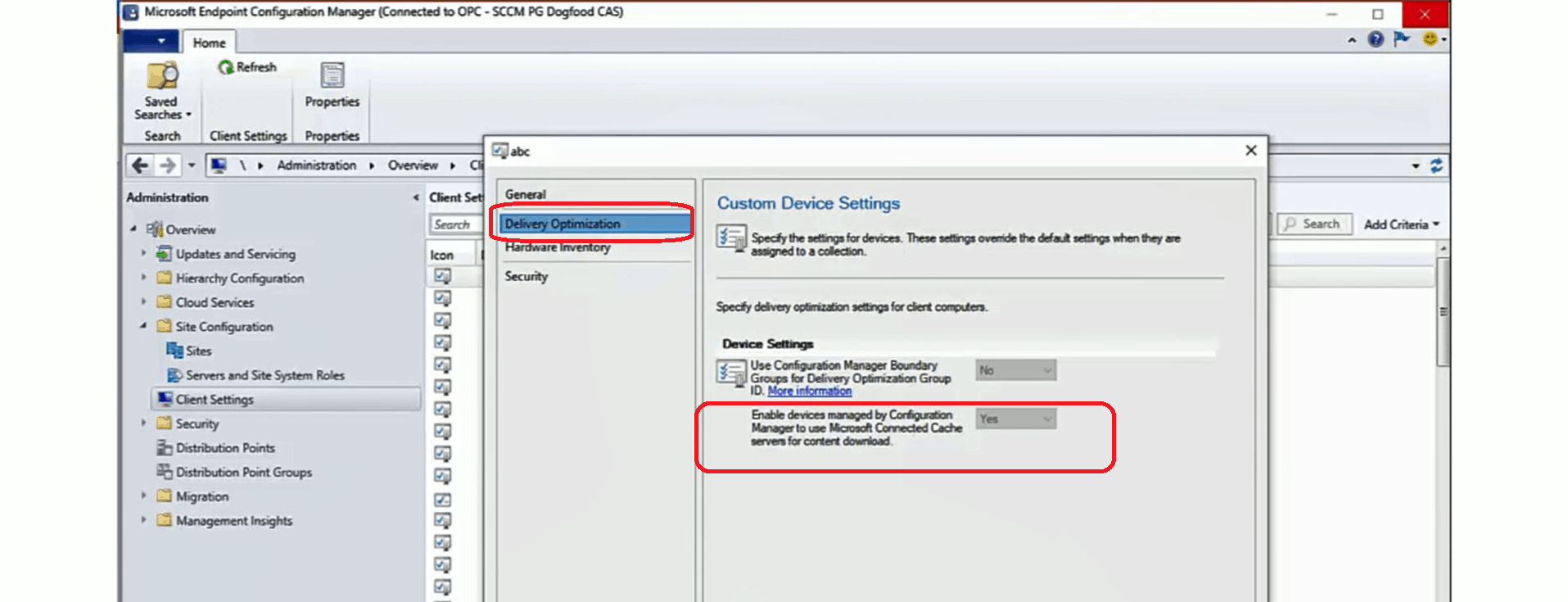Refresh view using address bar refresh icon
The height and width of the screenshot is (602, 1568).
tap(1436, 165)
